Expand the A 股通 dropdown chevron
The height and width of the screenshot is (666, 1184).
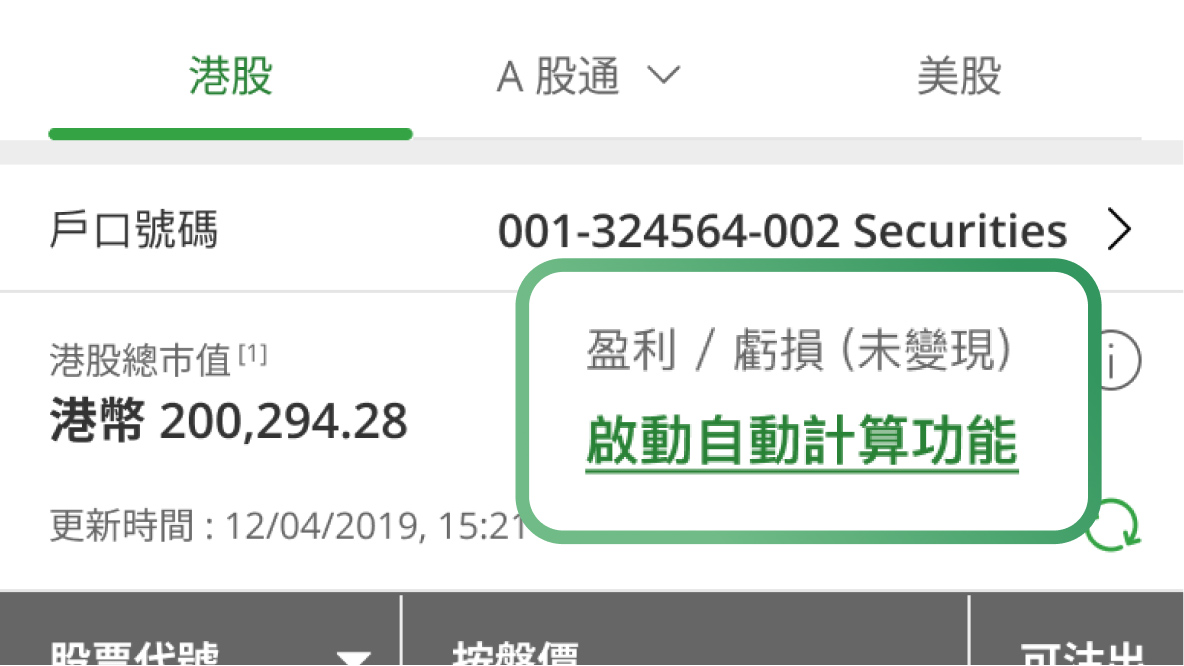pyautogui.click(x=664, y=76)
